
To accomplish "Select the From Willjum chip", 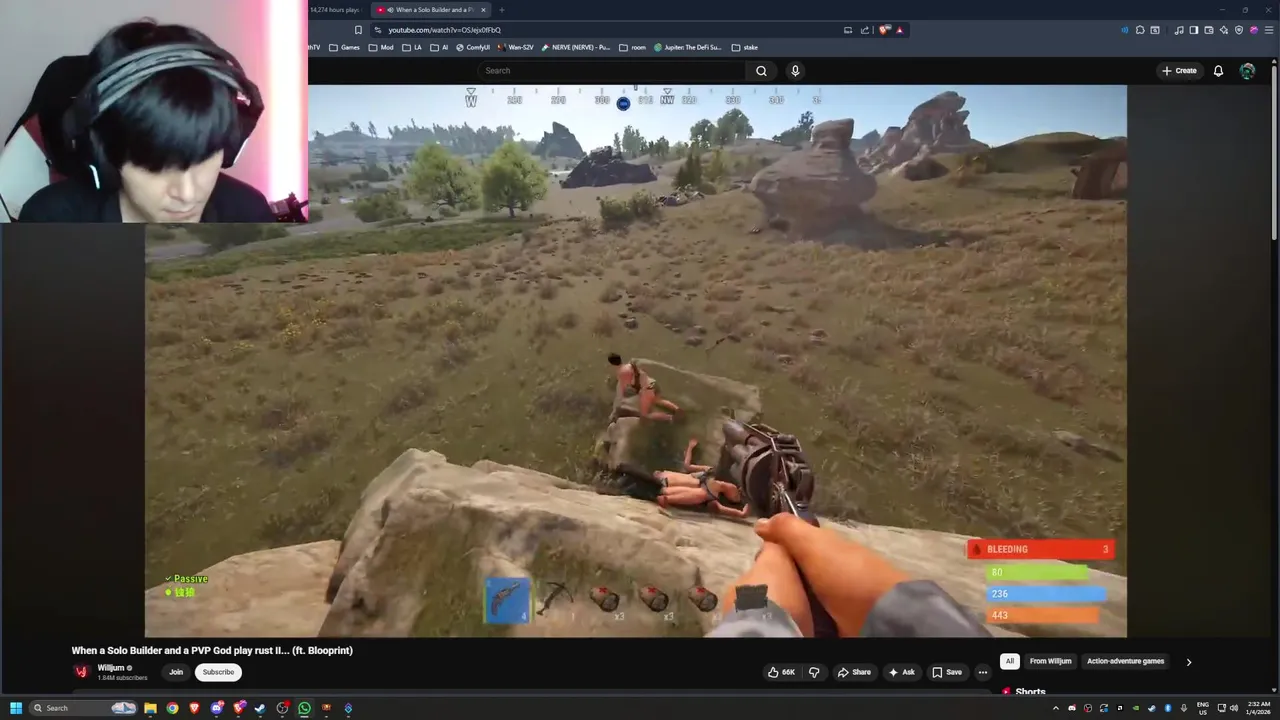I will [1050, 661].
